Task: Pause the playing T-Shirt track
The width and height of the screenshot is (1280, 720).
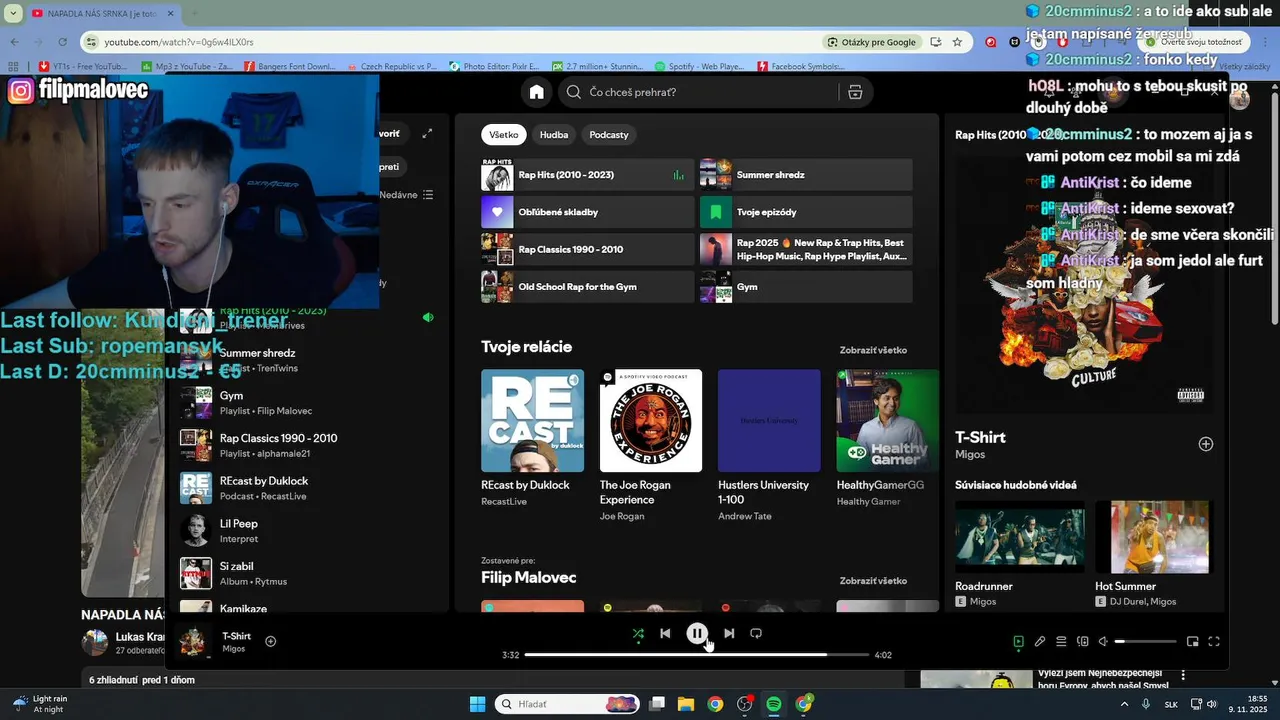Action: (697, 633)
